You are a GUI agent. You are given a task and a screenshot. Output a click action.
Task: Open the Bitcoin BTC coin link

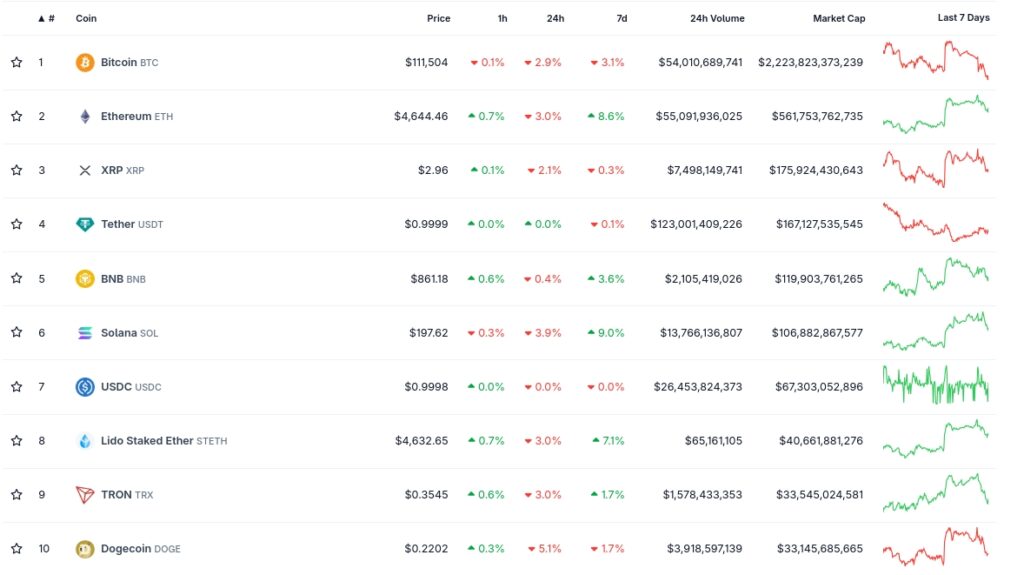129,63
